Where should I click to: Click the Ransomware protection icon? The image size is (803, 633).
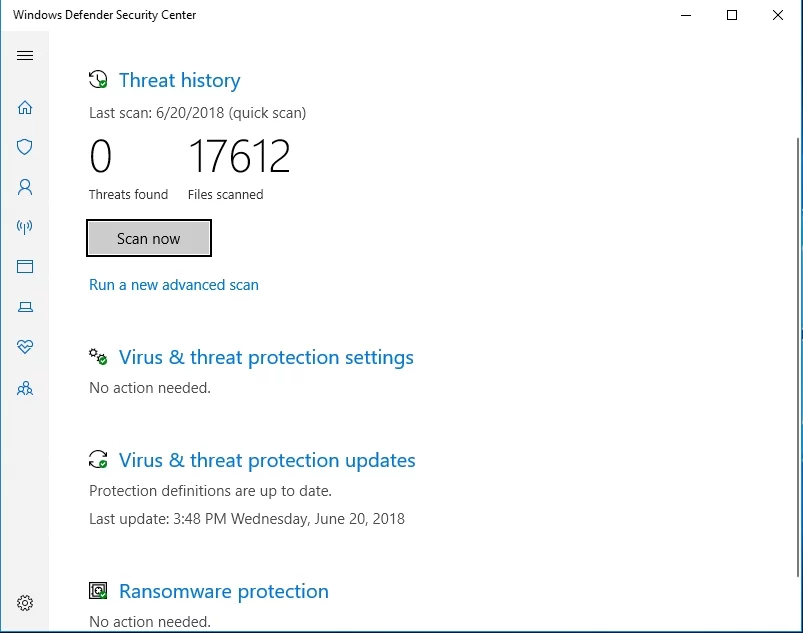[98, 591]
